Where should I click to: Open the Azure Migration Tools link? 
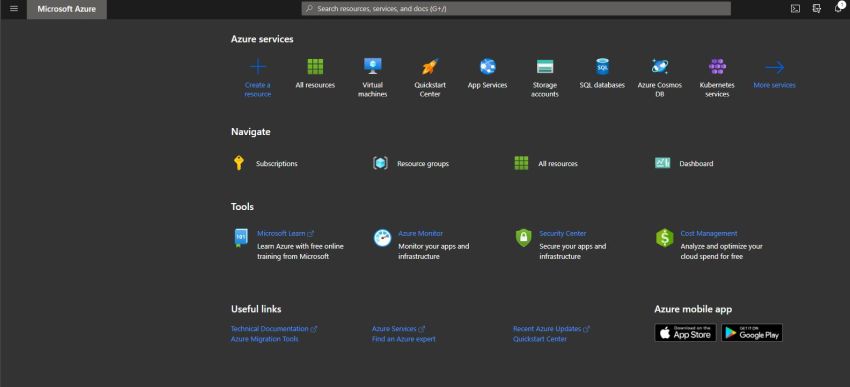265,339
